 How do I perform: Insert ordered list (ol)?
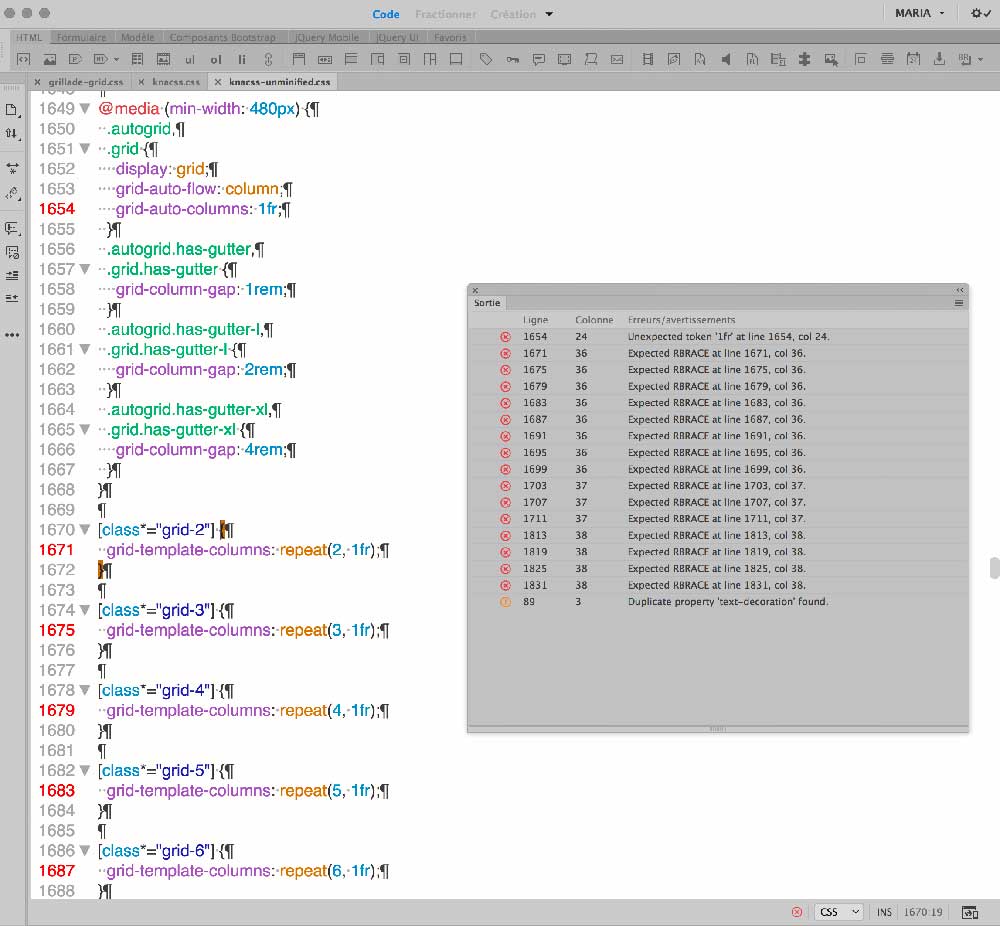tap(216, 60)
